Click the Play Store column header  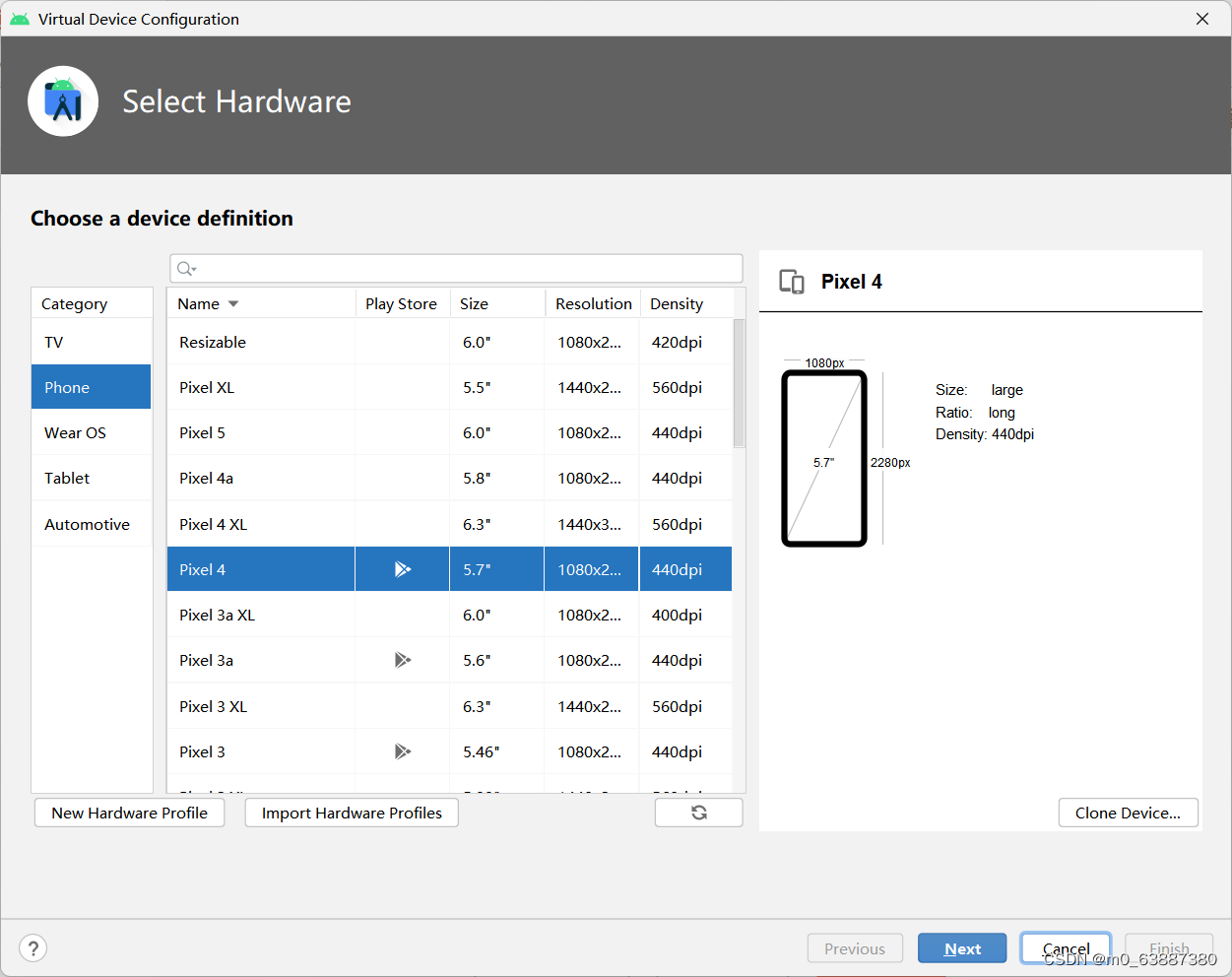[x=402, y=303]
